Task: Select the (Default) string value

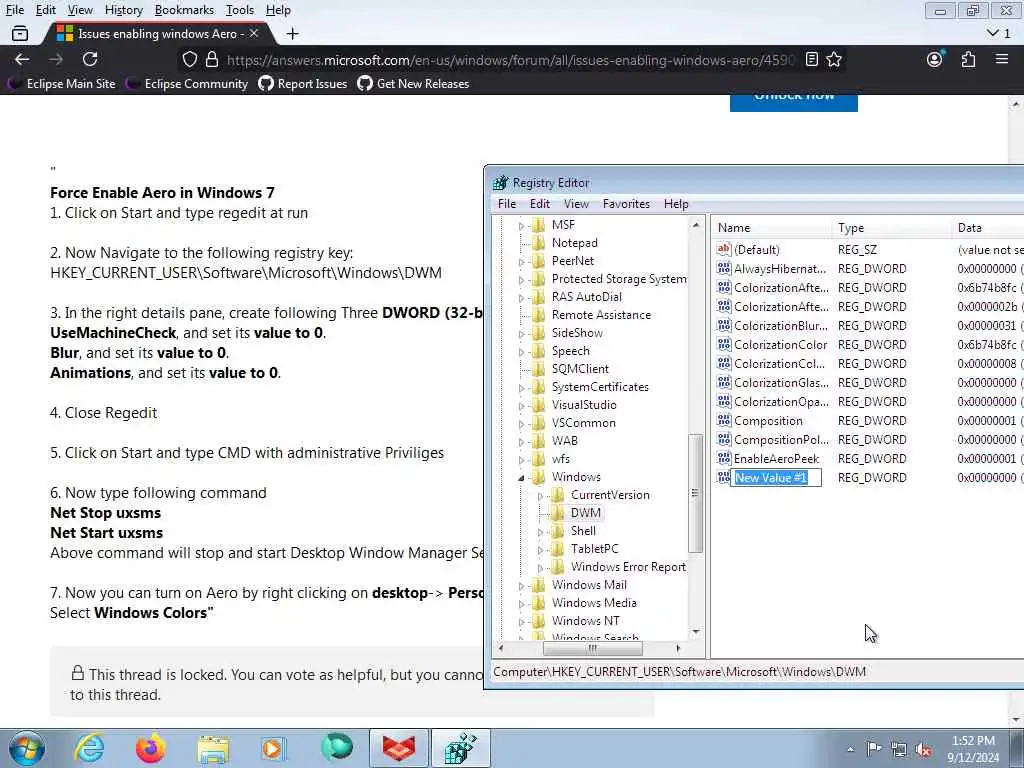Action: (x=756, y=249)
